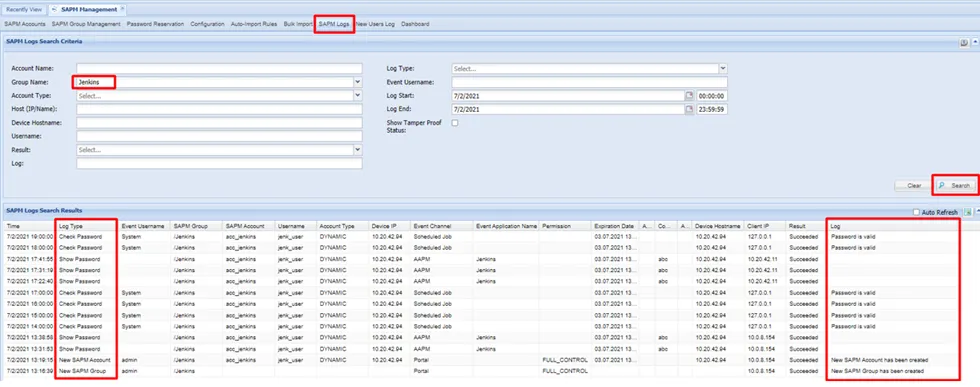Select the Auto-Import Rules tab
The width and height of the screenshot is (980, 387).
point(254,24)
